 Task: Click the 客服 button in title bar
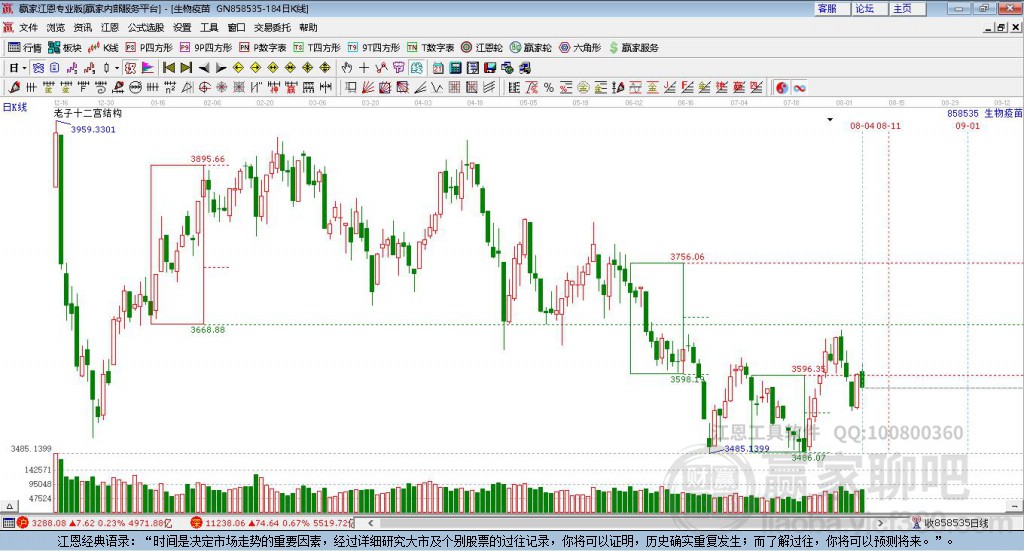pyautogui.click(x=832, y=8)
